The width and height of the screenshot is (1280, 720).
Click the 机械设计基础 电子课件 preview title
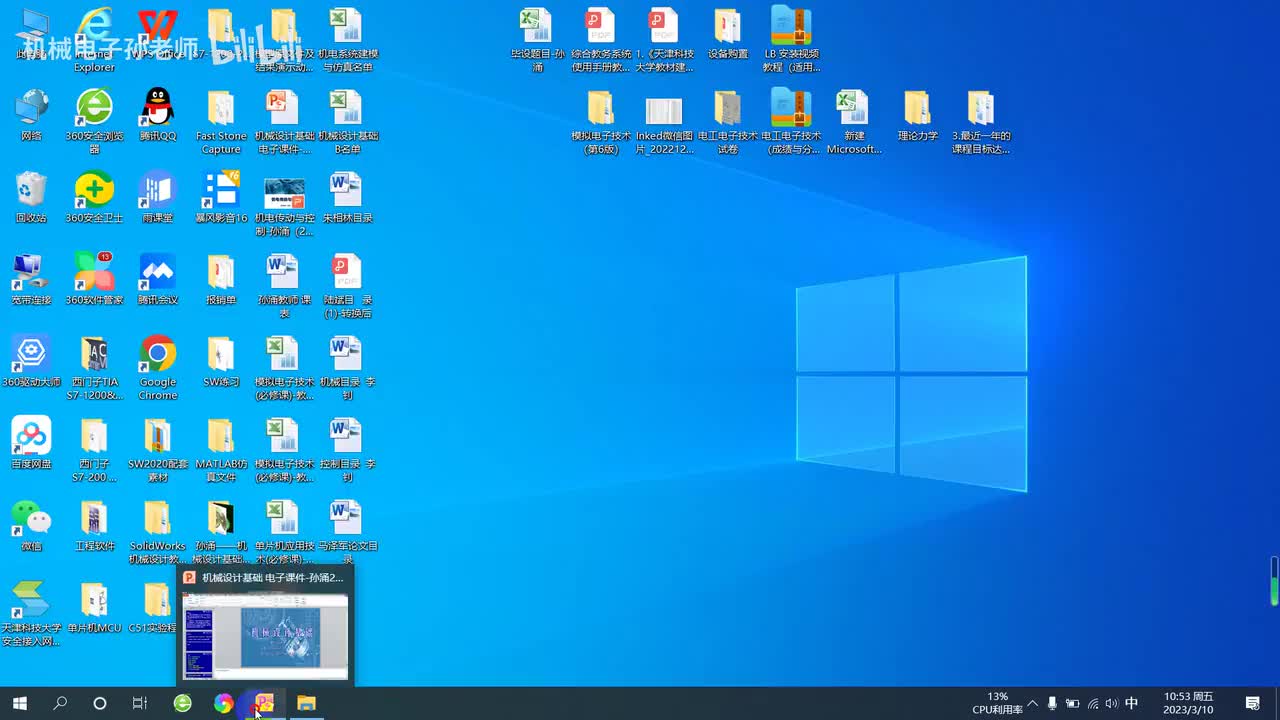coord(272,578)
